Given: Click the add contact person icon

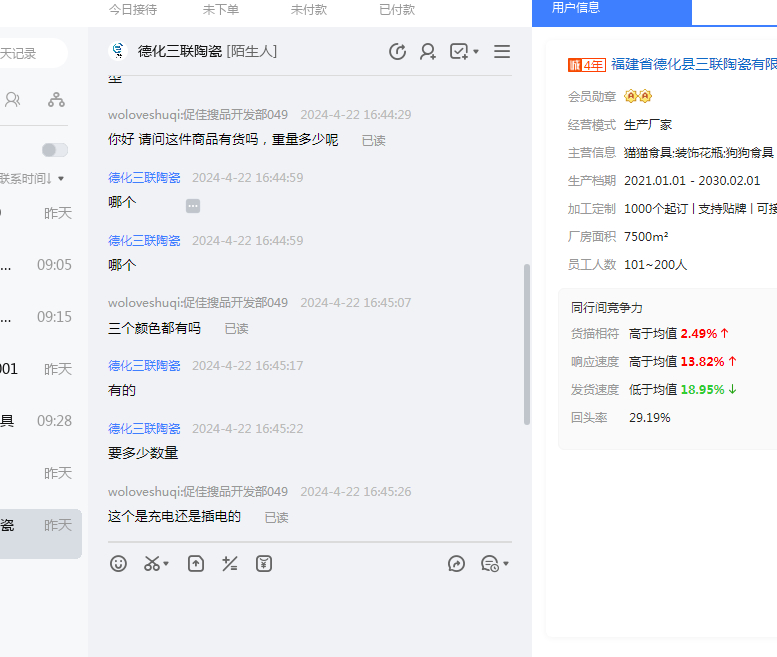Looking at the screenshot, I should click(x=428, y=52).
